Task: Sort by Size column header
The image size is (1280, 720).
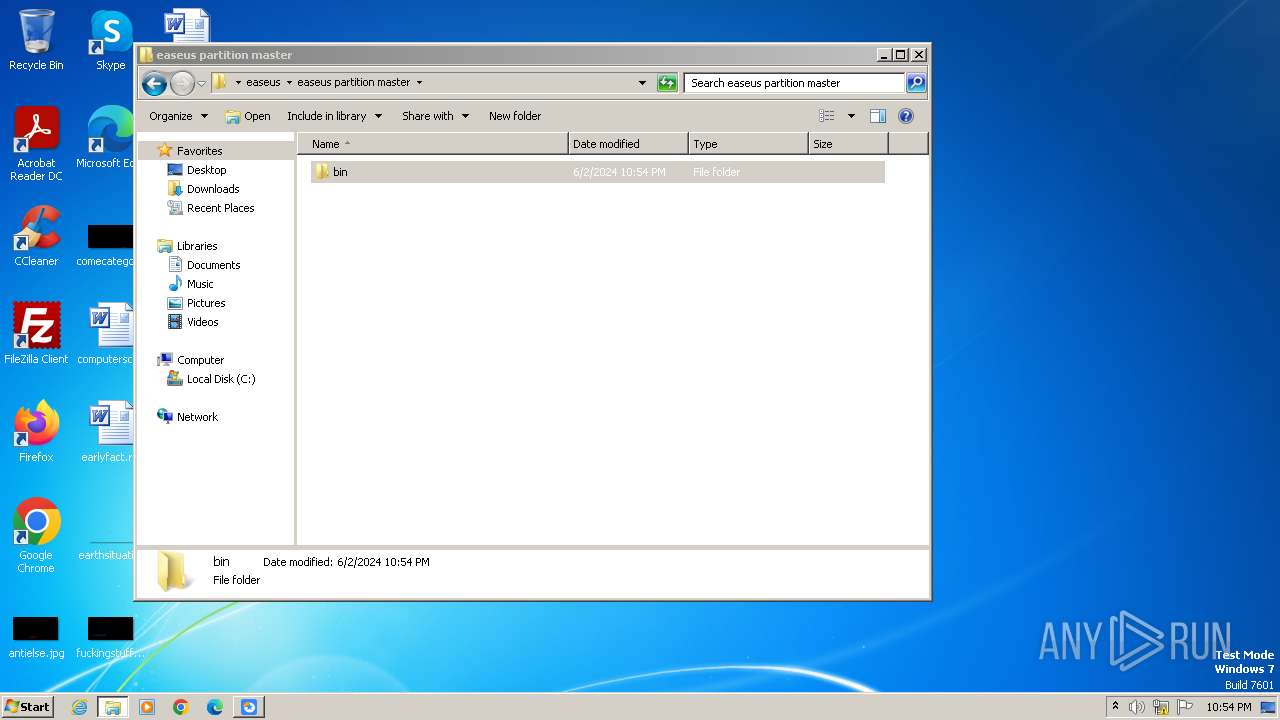Action: click(x=848, y=144)
